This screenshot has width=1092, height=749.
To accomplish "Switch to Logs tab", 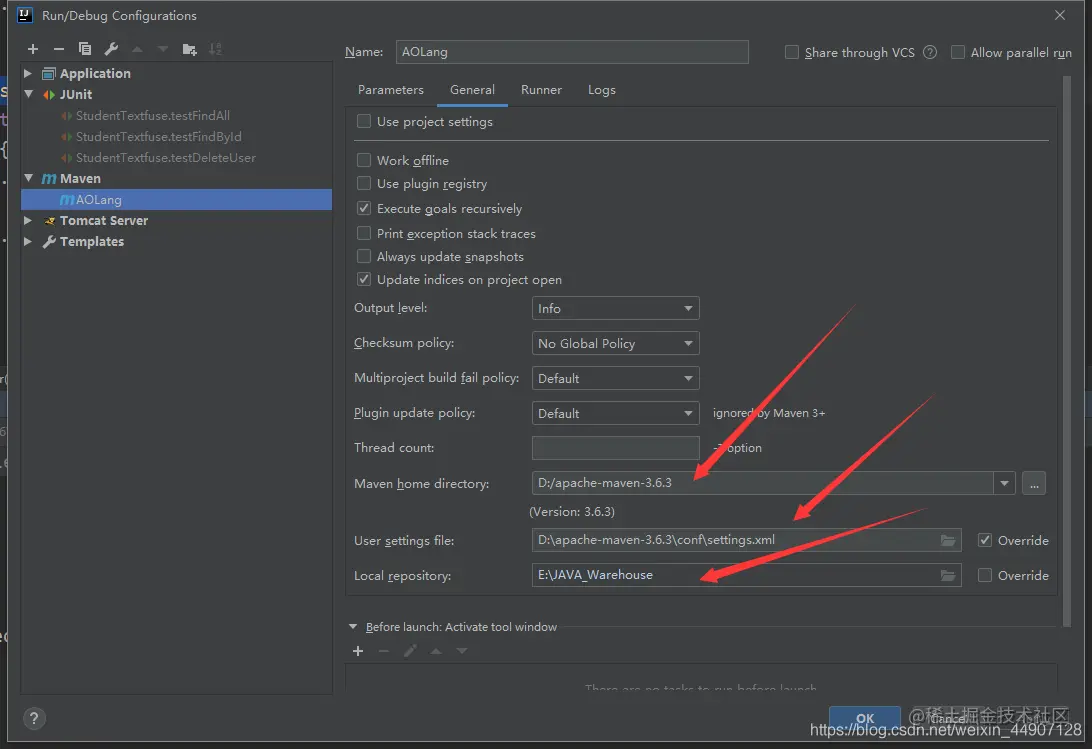I will (602, 90).
